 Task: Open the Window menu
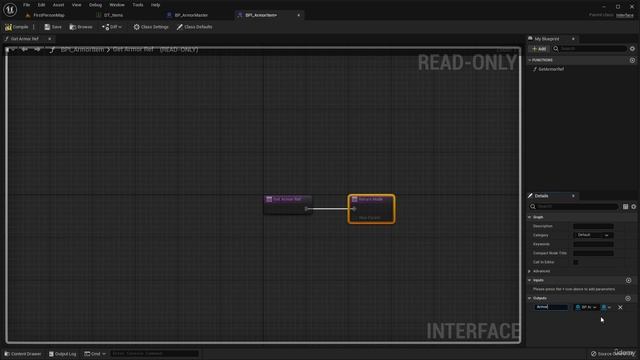coord(117,5)
